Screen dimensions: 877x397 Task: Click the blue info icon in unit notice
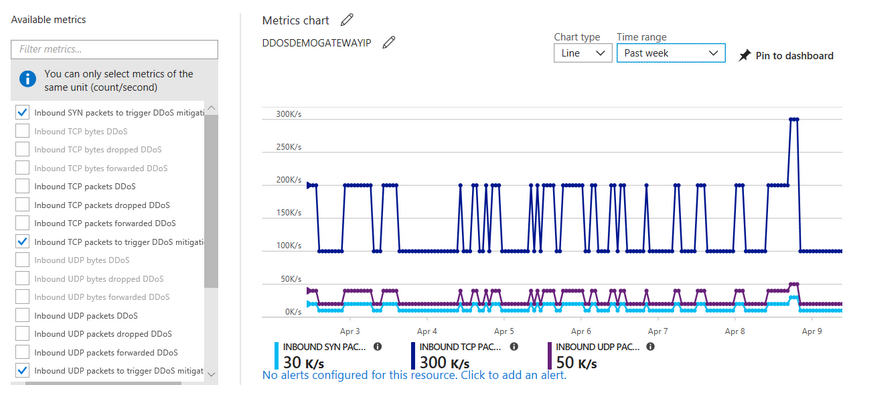27,79
